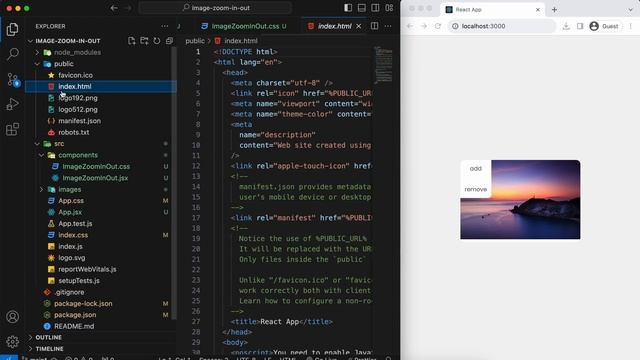Close the React App browser tab
Image resolution: width=640 pixels, height=360 pixels.
(x=538, y=9)
